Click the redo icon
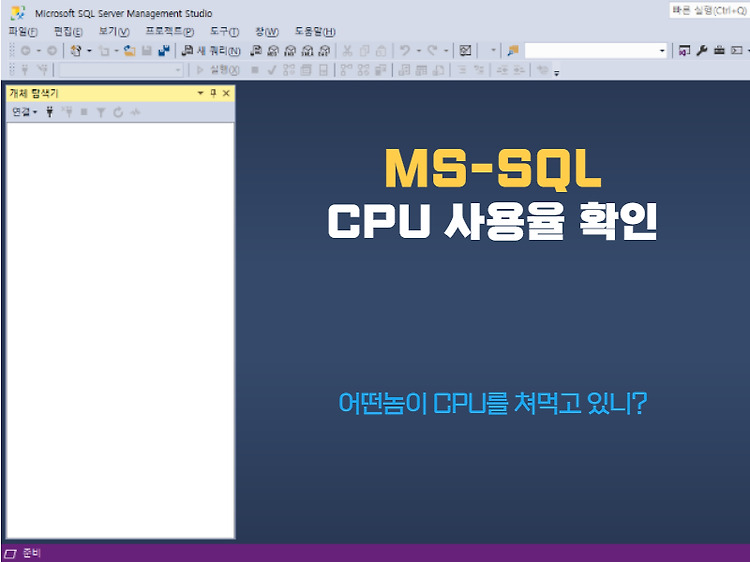Screen dimensions: 750x562 click(x=432, y=50)
